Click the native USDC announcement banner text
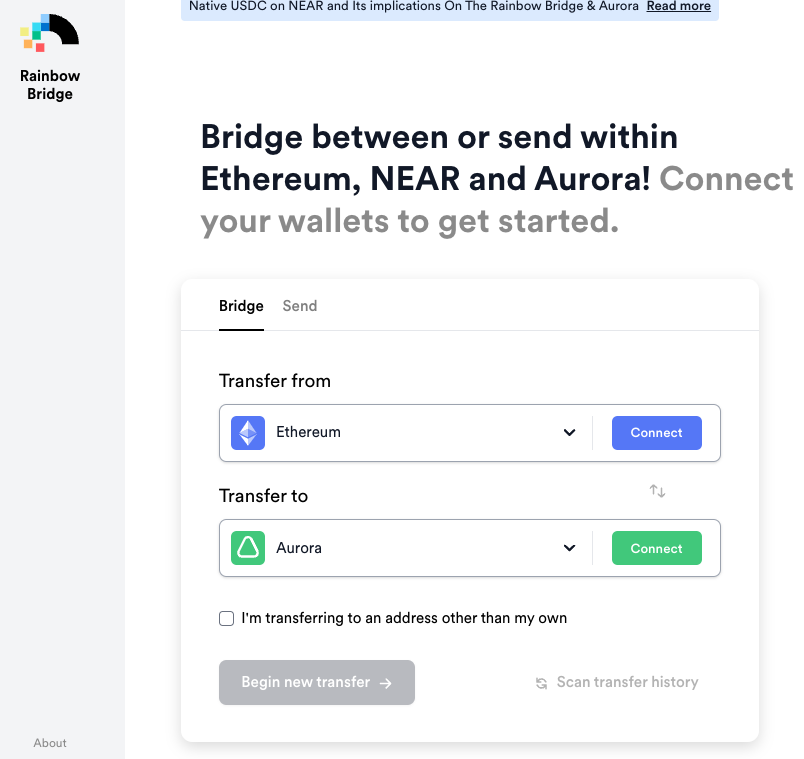 click(415, 6)
